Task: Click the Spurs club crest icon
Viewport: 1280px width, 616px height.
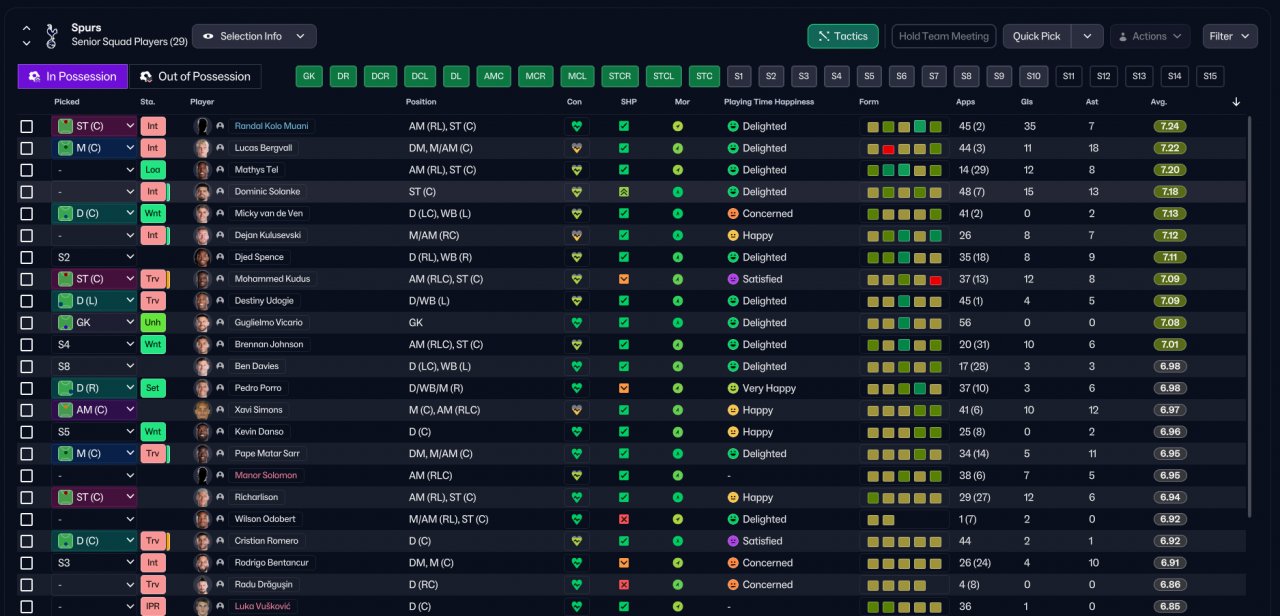Action: (52, 36)
